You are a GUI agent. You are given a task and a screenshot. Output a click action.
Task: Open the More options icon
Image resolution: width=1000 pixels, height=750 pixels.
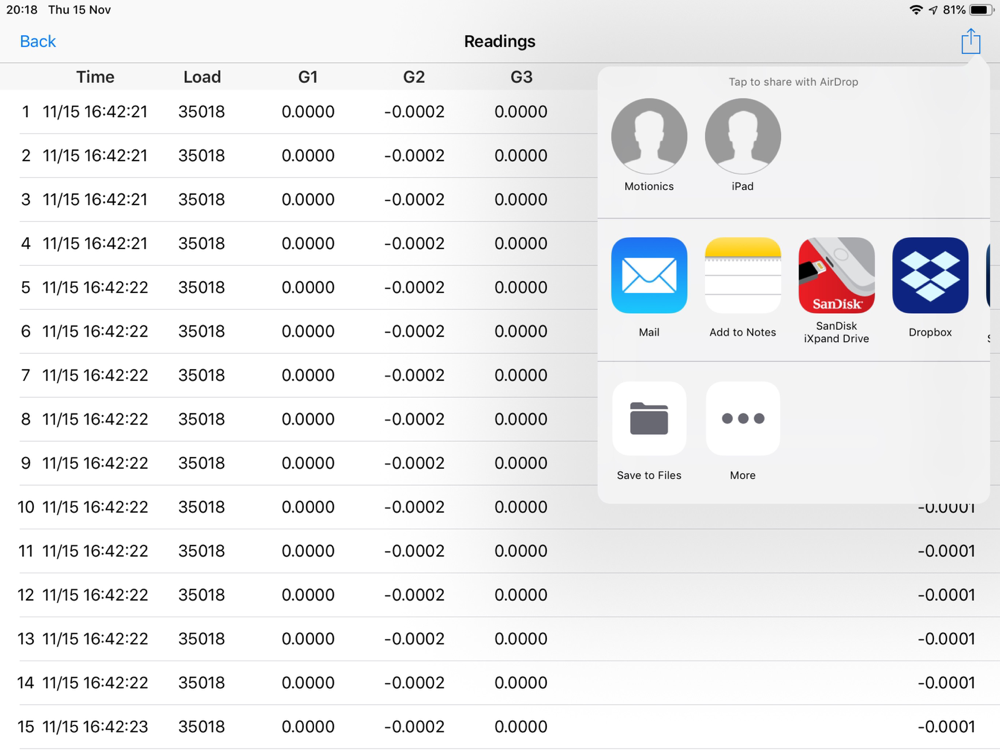(x=743, y=418)
